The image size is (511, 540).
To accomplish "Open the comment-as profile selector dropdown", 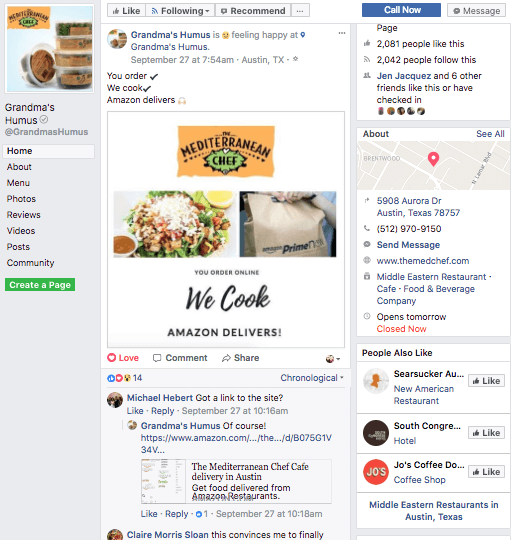I will 333,359.
